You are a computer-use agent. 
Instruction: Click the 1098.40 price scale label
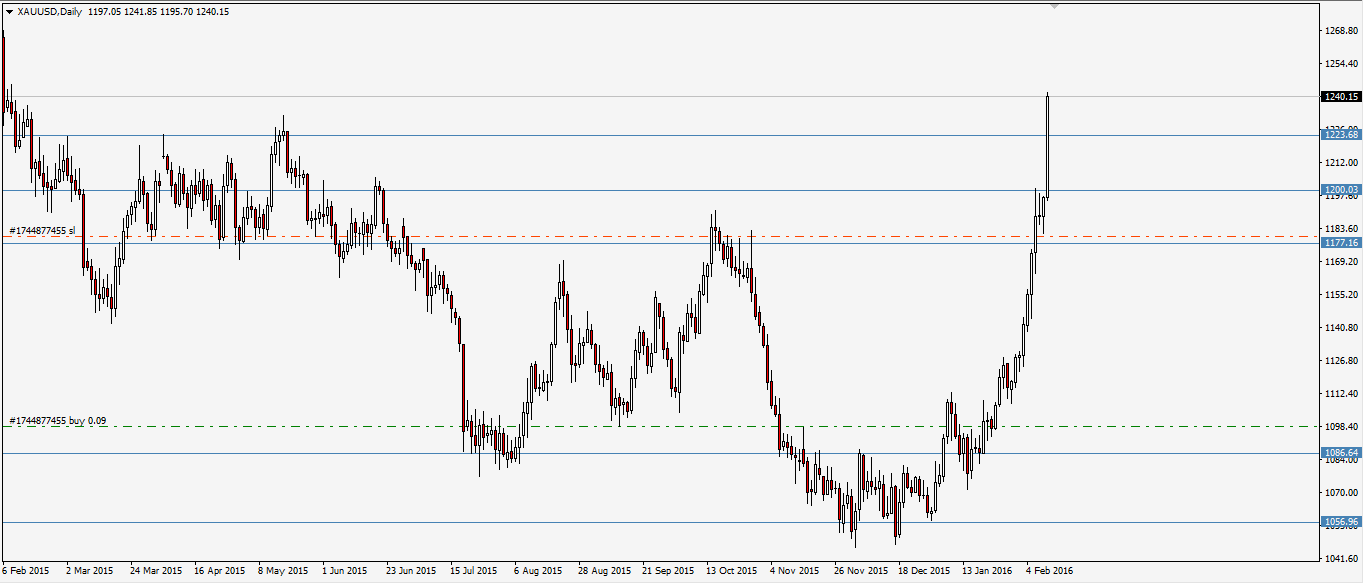pos(1341,427)
